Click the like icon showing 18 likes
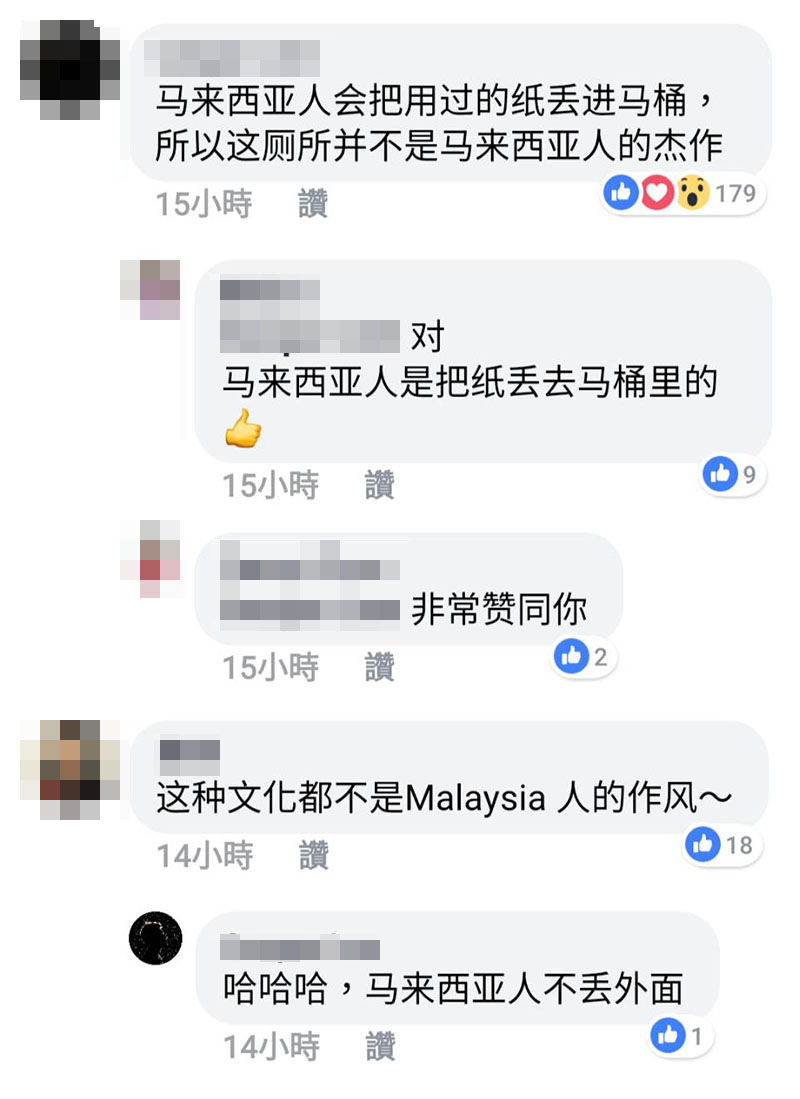This screenshot has height=1099, width=800. [x=703, y=845]
